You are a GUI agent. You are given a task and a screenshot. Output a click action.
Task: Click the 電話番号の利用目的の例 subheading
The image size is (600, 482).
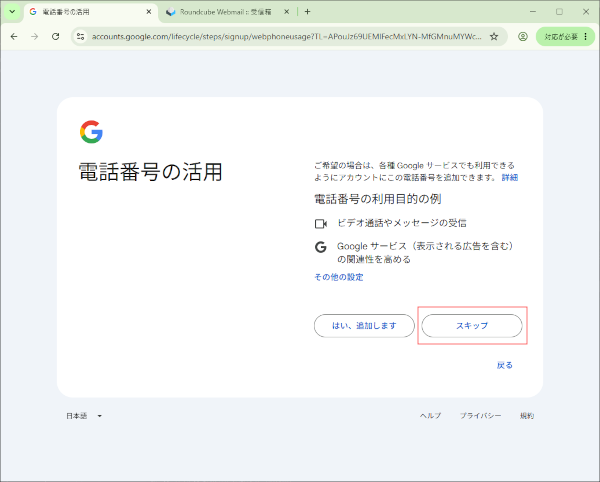click(378, 199)
